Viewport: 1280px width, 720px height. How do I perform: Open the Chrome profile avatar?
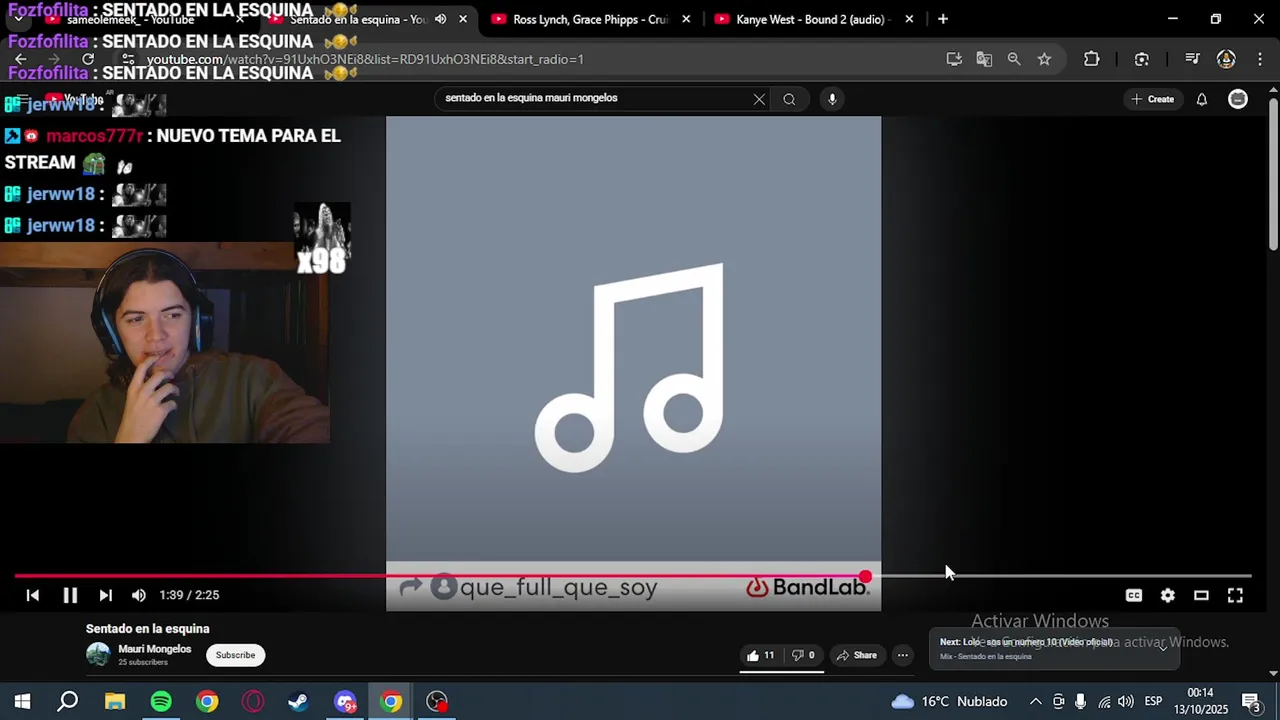tap(1226, 59)
